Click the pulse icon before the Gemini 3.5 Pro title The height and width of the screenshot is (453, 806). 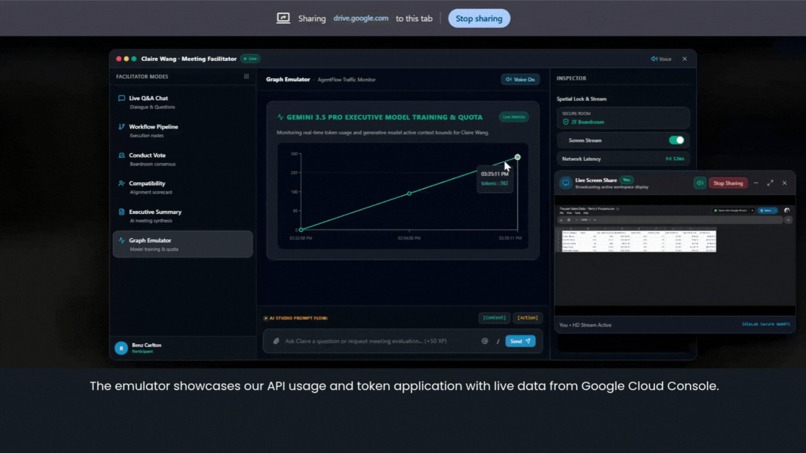coord(280,117)
